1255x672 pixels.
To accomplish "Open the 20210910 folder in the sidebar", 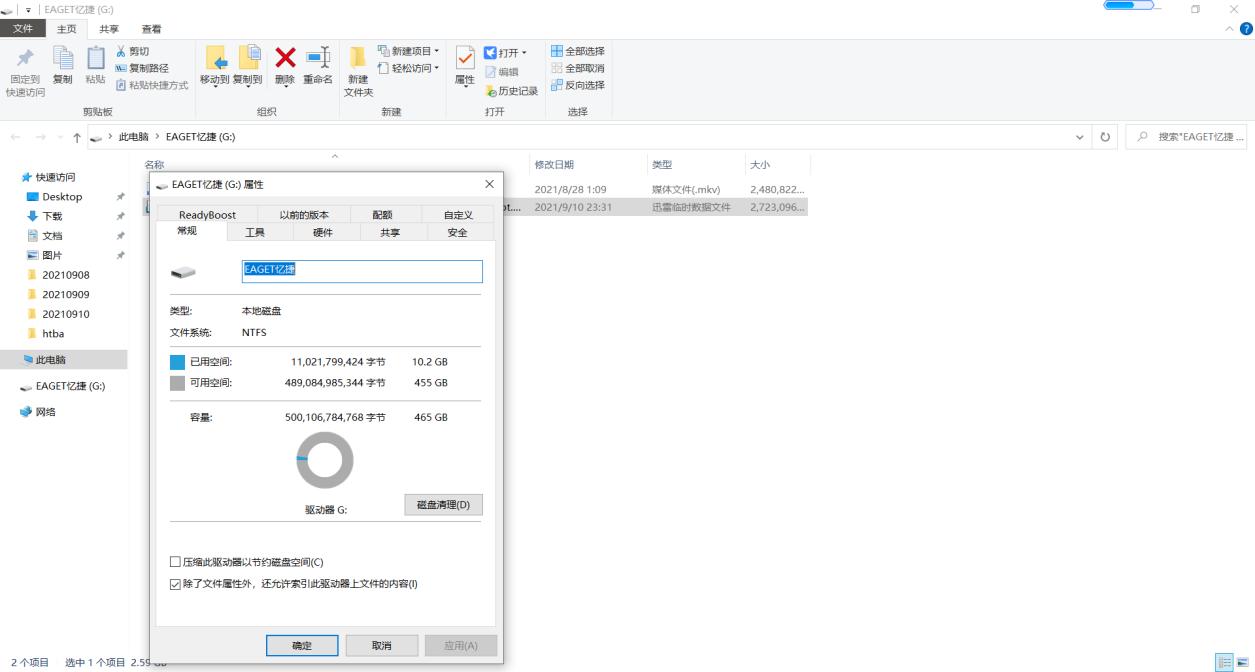I will tap(66, 314).
